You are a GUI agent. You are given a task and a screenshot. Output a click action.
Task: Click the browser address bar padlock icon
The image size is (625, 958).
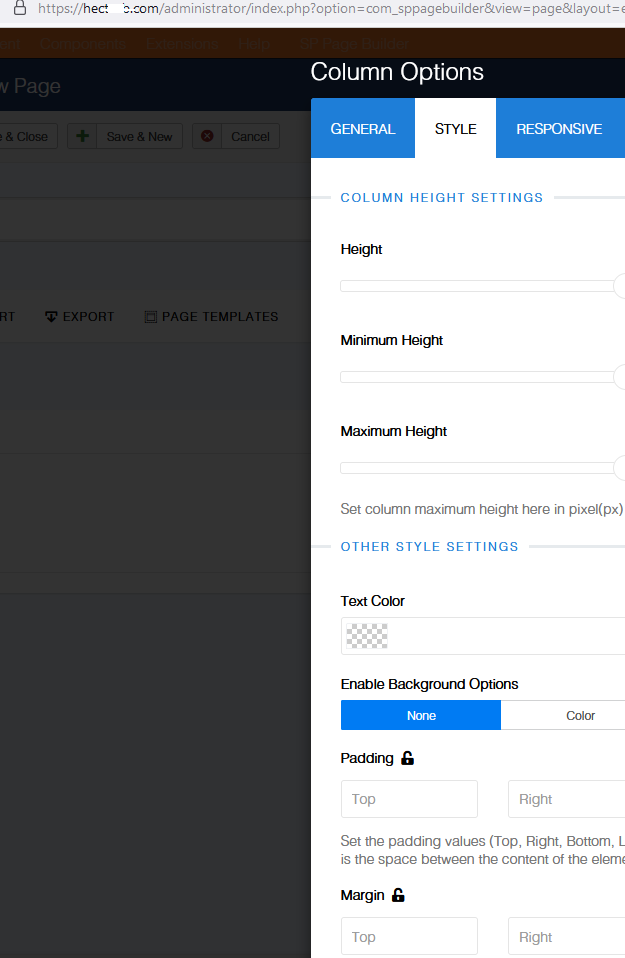click(19, 8)
